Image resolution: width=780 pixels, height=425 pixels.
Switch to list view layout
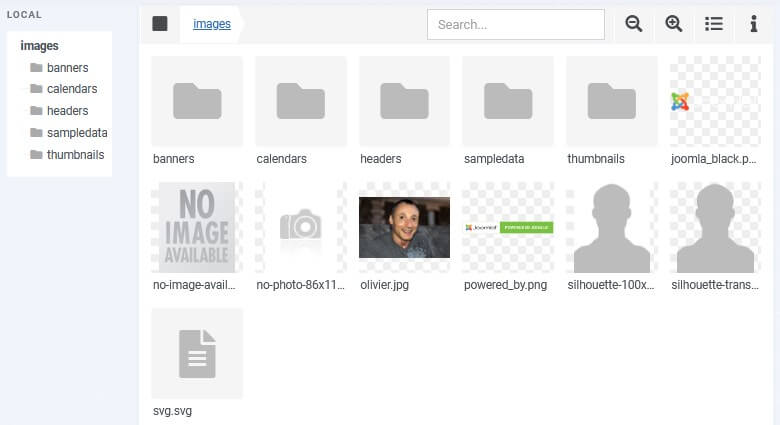tap(713, 24)
